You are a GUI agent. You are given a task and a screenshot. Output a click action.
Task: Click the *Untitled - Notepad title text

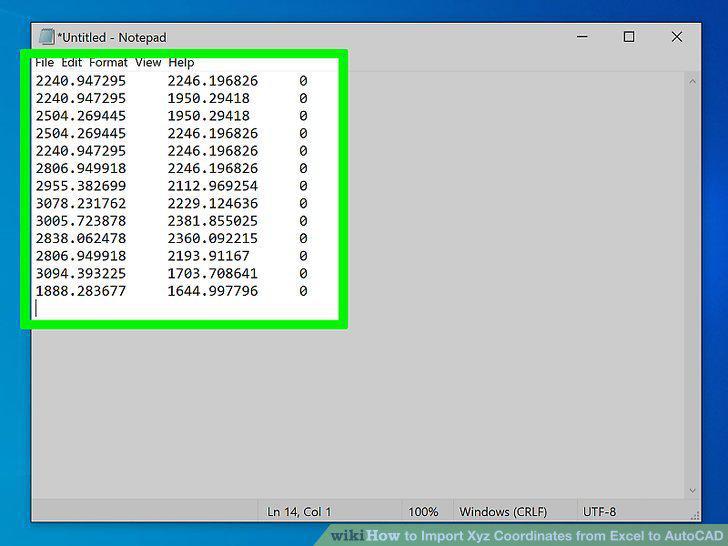pyautogui.click(x=112, y=37)
